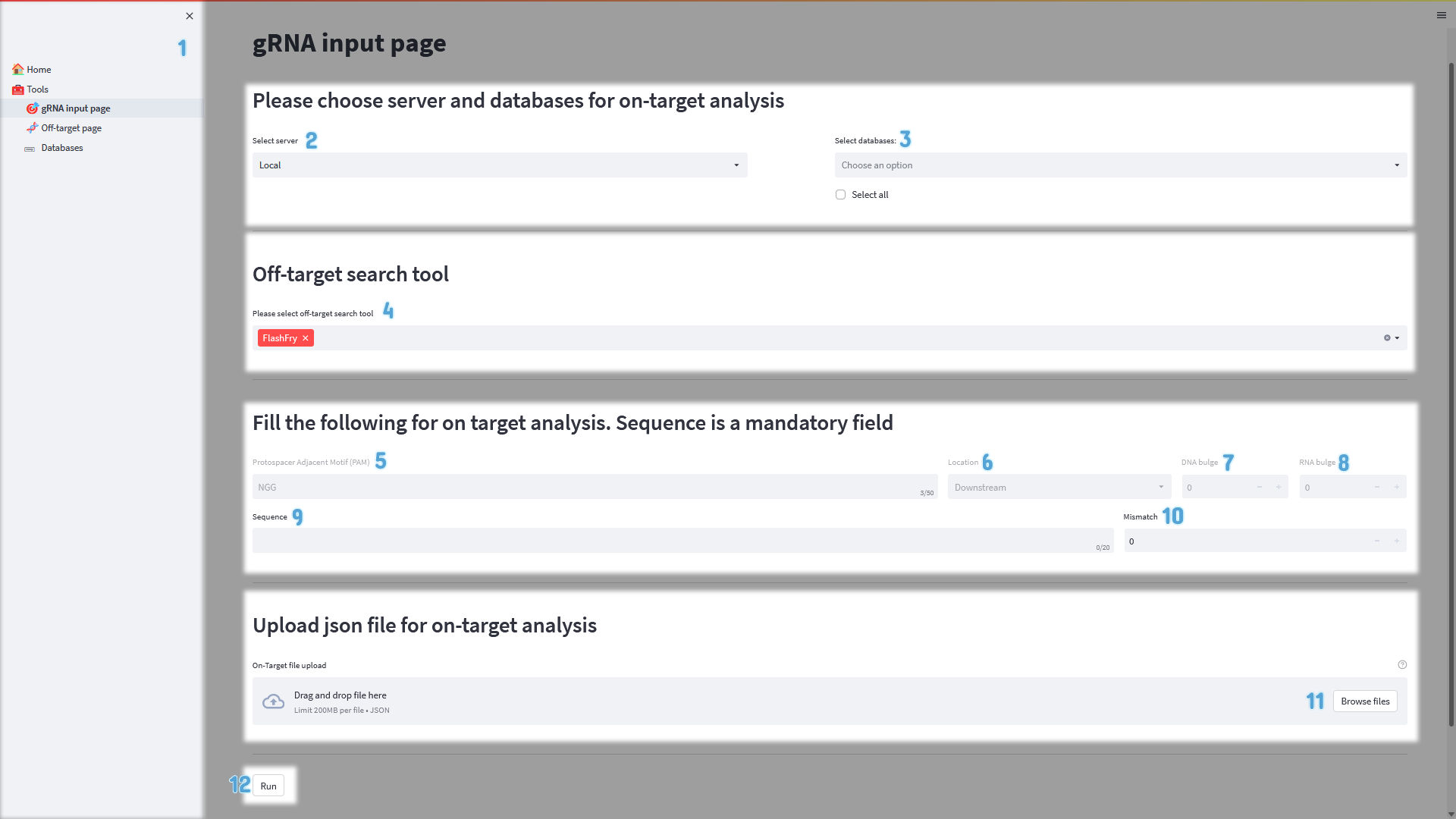Image resolution: width=1456 pixels, height=819 pixels.
Task: Click the DNA icon beside Off-target page
Action: pyautogui.click(x=33, y=128)
